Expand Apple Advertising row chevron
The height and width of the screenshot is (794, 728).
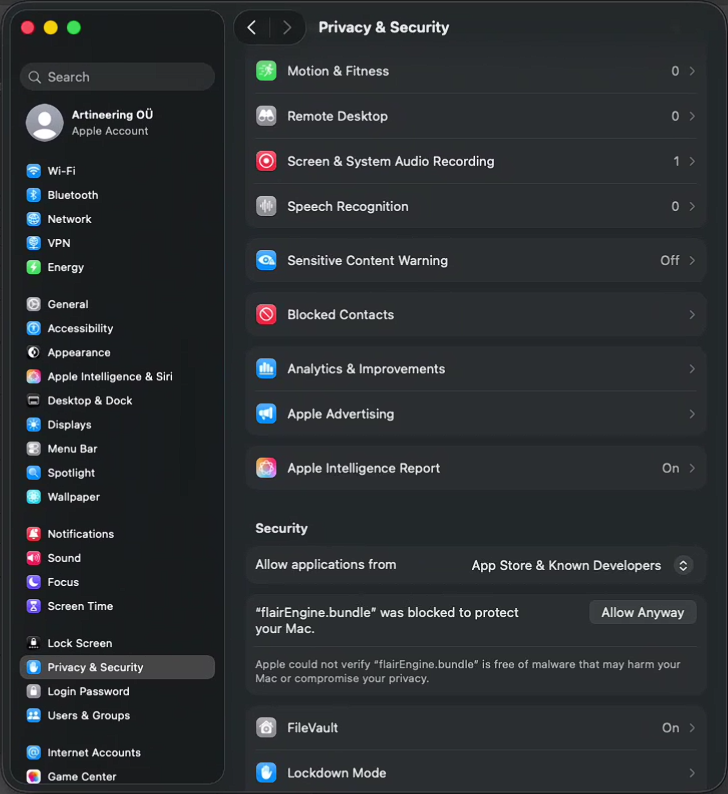(692, 414)
